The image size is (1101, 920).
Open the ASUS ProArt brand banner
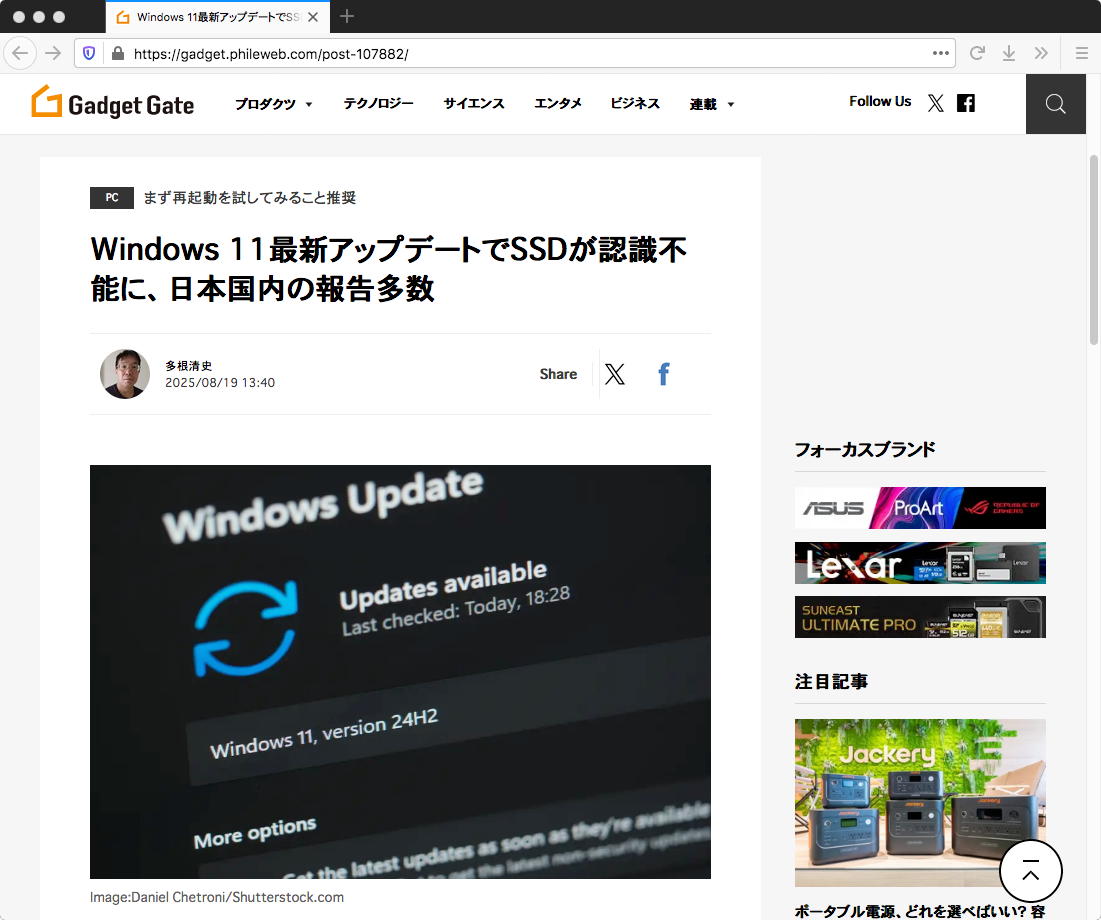click(x=920, y=508)
